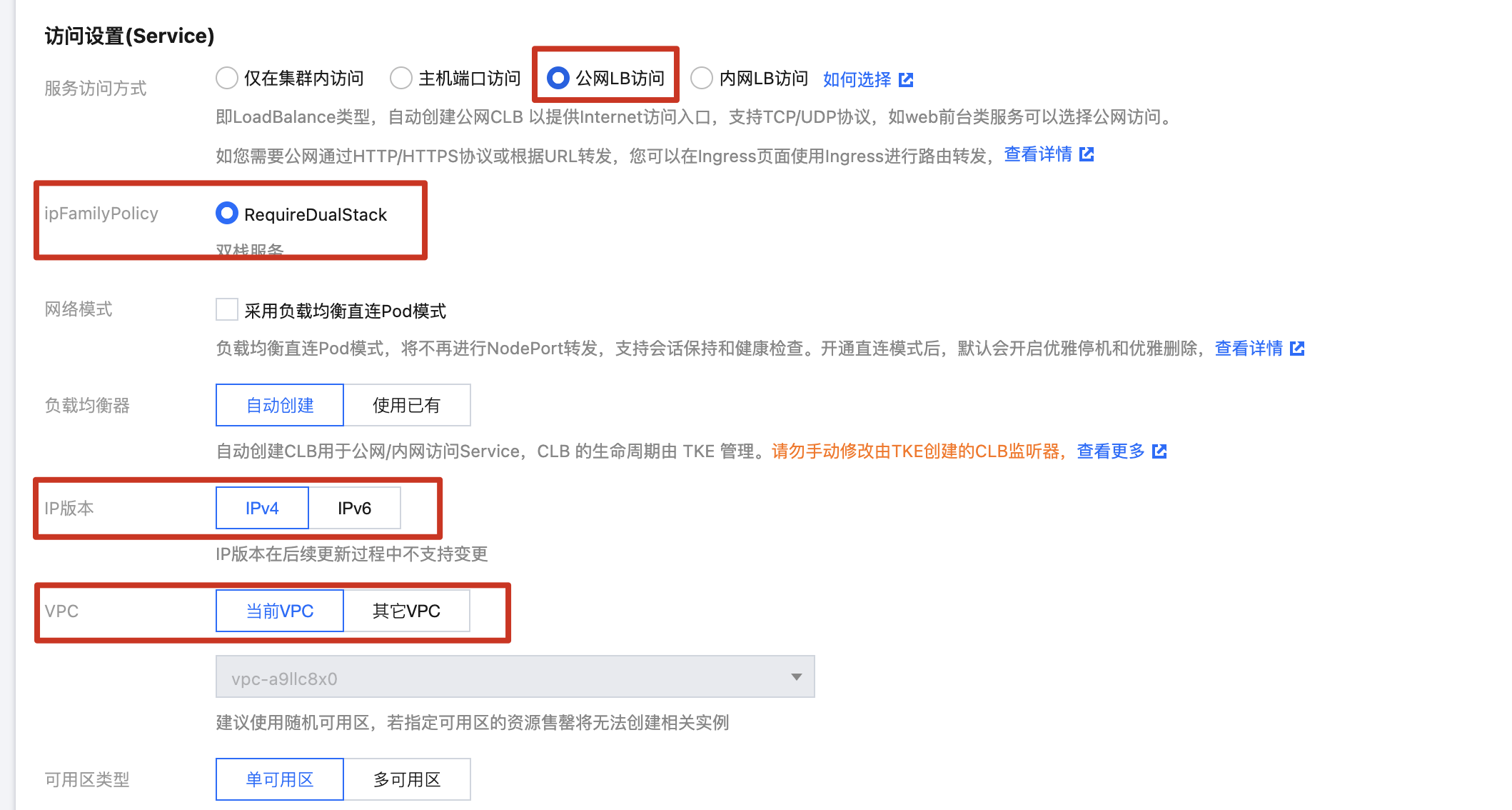Click external link icon after first 查看详情
Image resolution: width=1512 pixels, height=810 pixels.
(1087, 154)
